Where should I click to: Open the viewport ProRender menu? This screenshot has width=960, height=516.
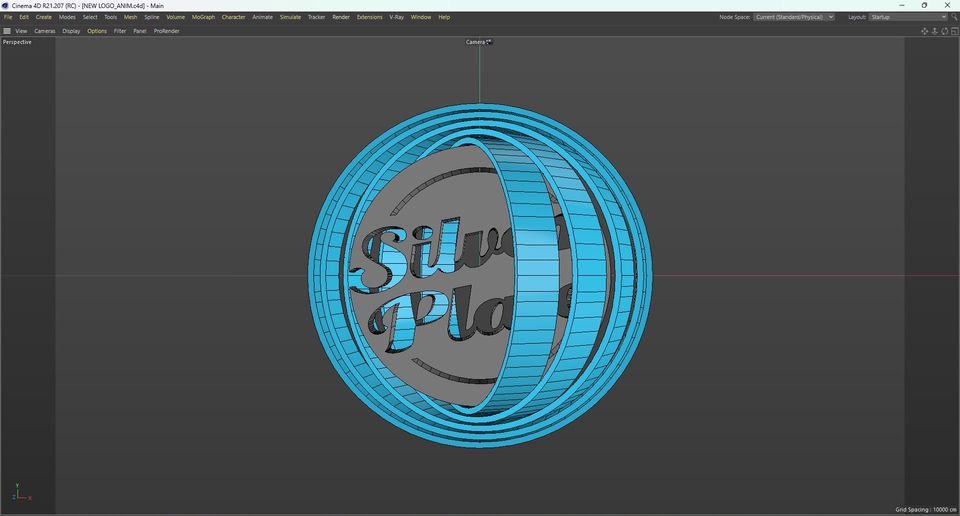point(167,31)
